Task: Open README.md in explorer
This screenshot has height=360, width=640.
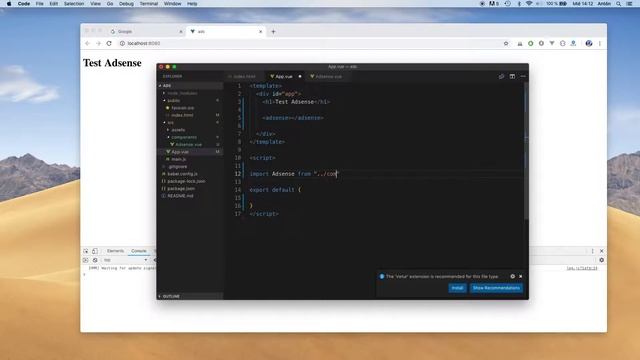Action: [x=190, y=196]
